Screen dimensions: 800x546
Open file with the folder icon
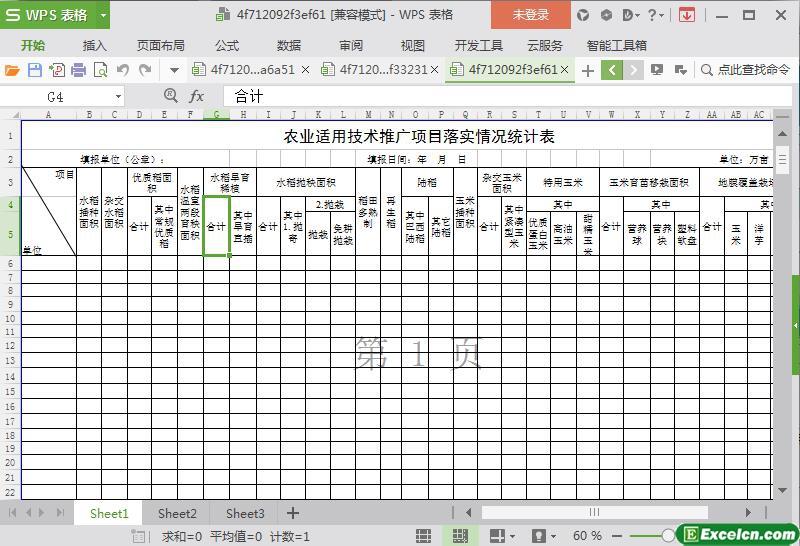[x=12, y=69]
